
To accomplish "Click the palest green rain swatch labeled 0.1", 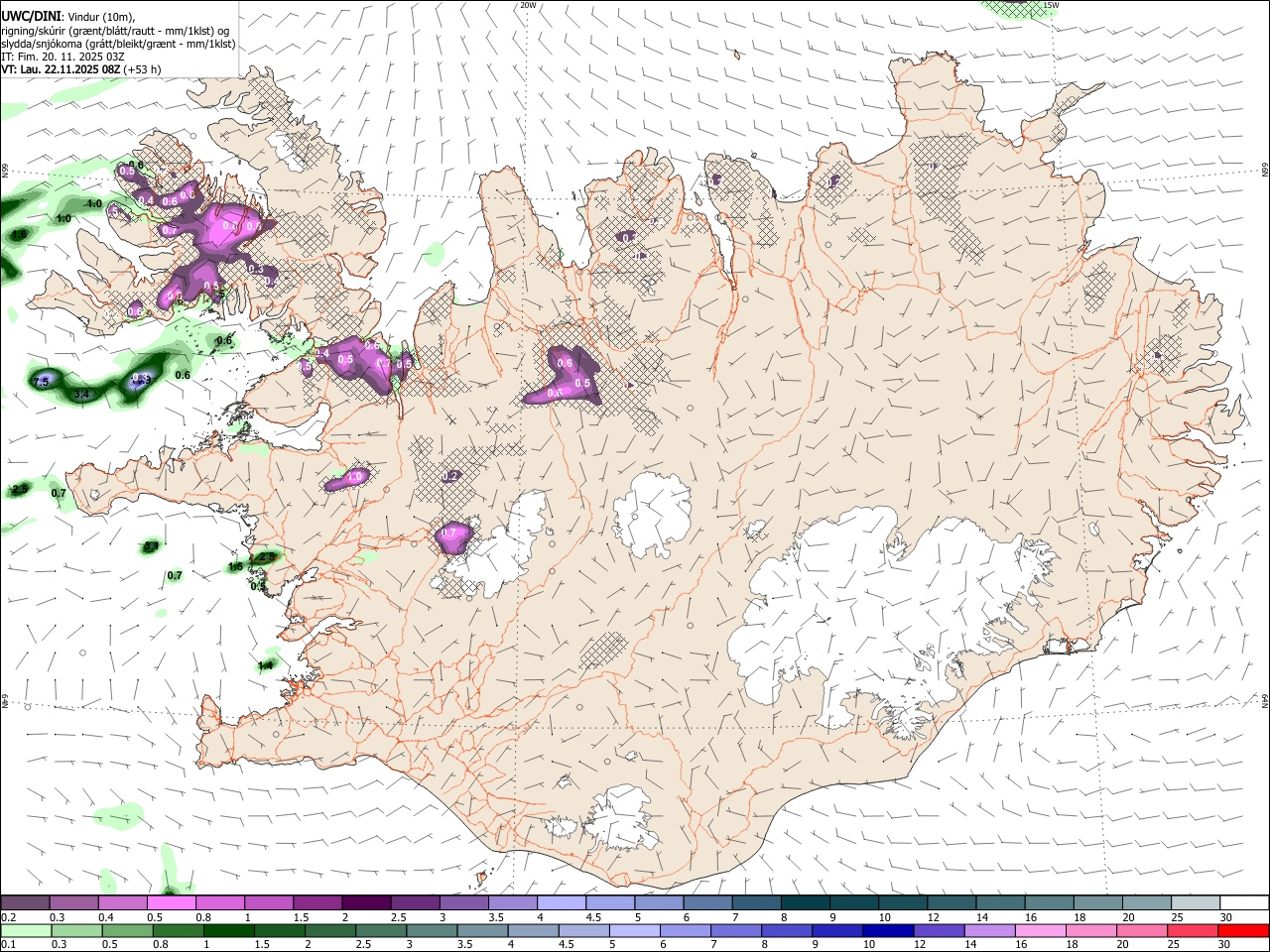I will click(x=26, y=931).
